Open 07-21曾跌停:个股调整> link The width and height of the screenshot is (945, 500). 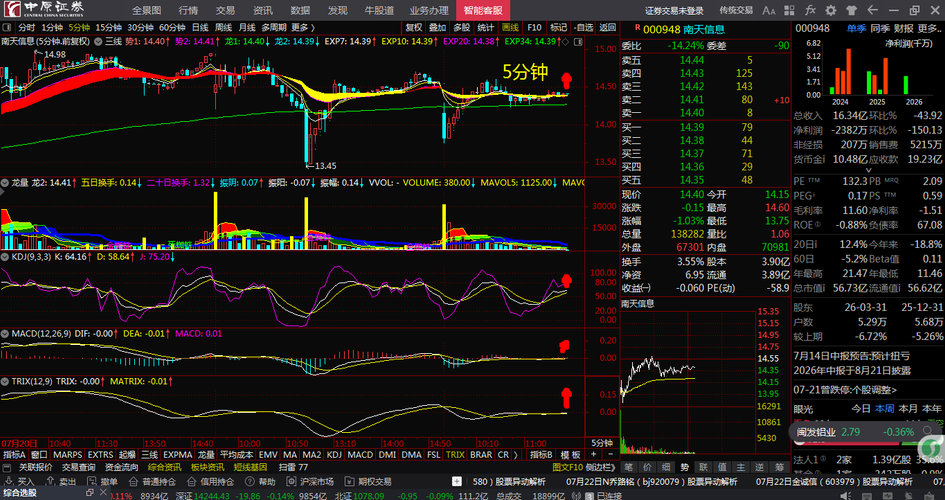tap(845, 390)
